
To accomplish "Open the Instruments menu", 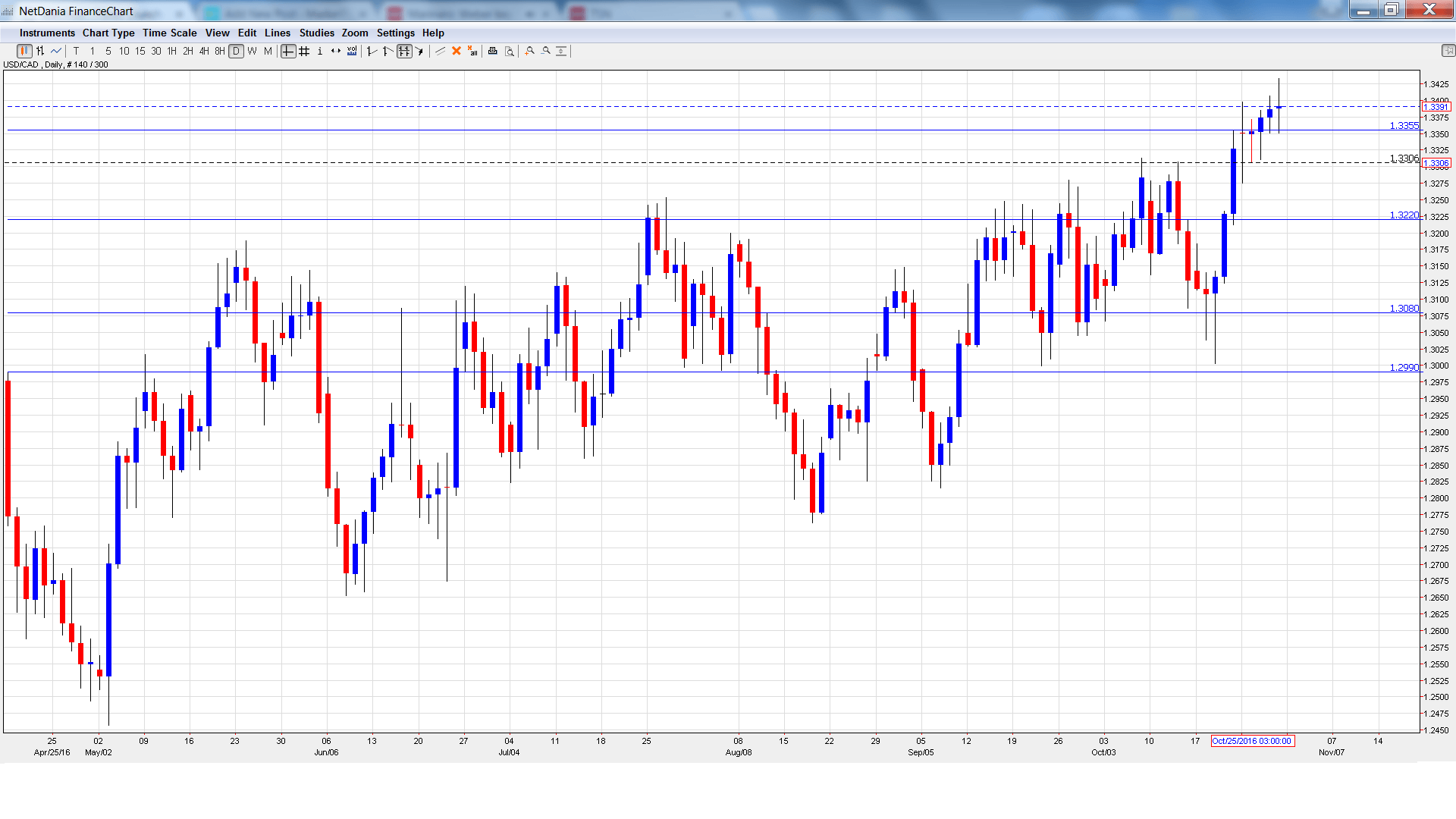I will click(47, 33).
